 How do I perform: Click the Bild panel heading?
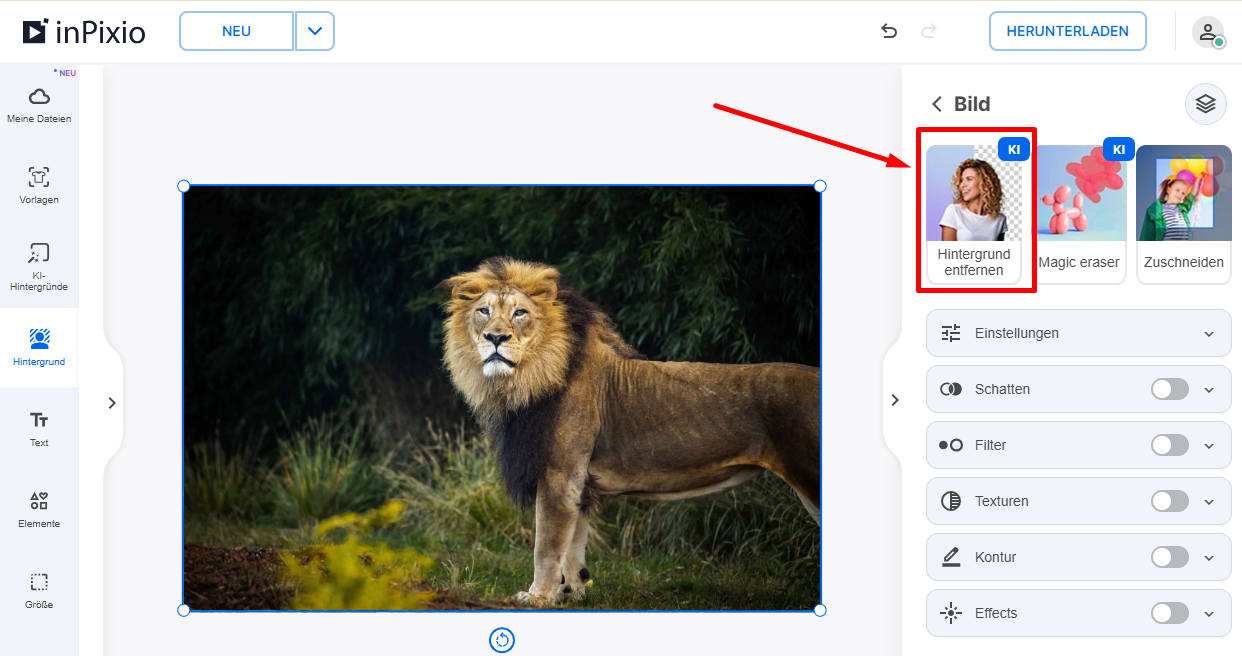(x=972, y=104)
